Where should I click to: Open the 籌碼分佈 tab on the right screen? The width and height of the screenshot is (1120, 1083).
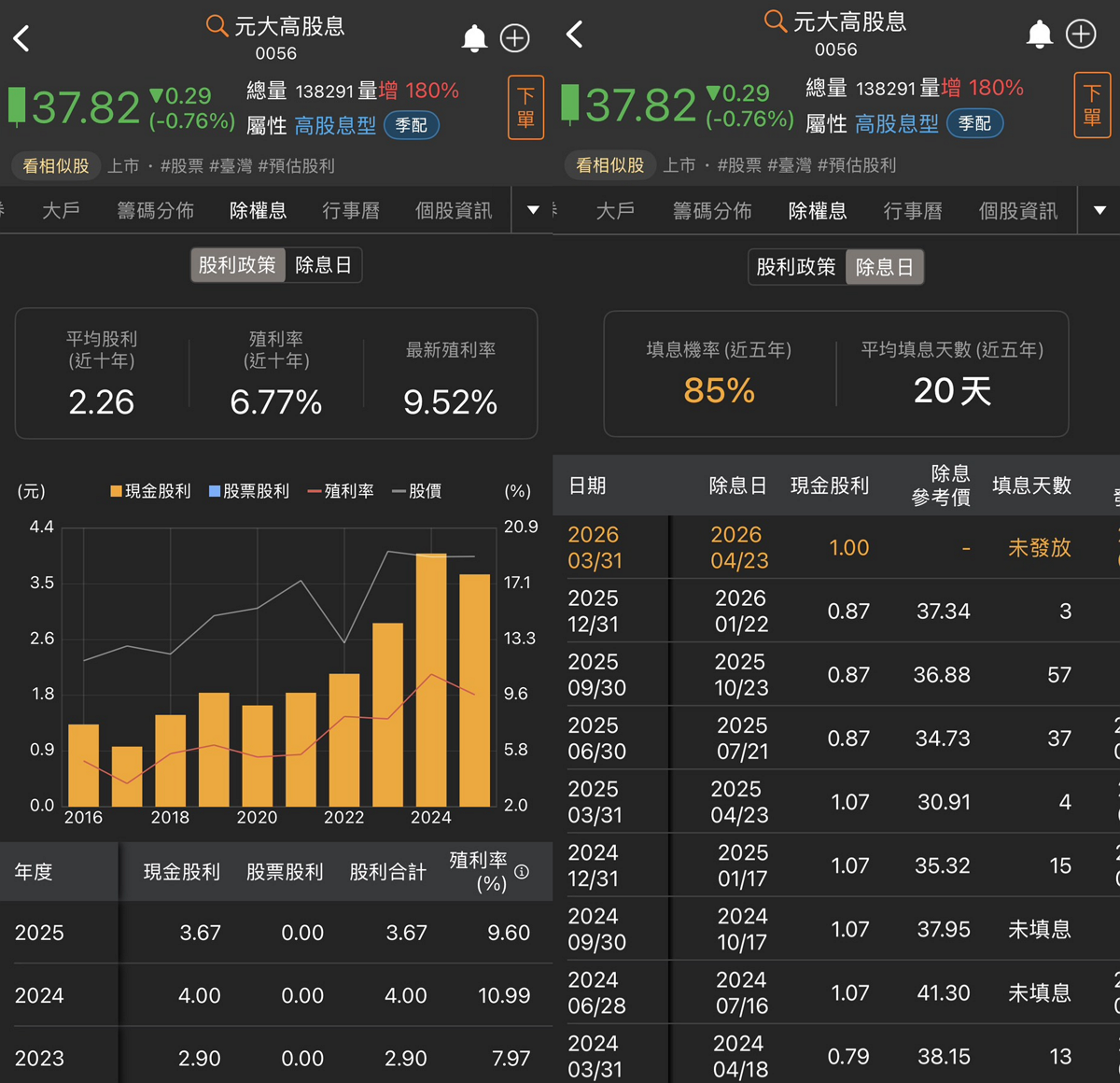point(712,211)
